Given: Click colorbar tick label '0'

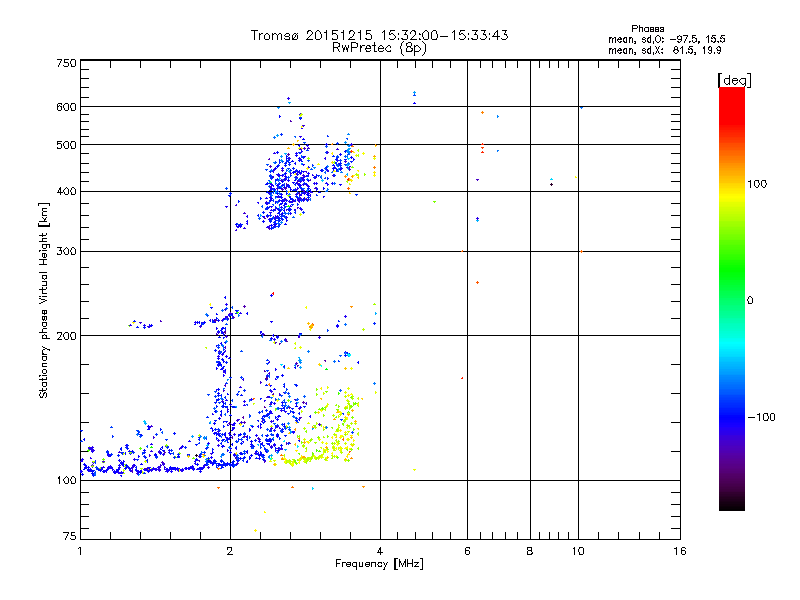Looking at the screenshot, I should (750, 301).
